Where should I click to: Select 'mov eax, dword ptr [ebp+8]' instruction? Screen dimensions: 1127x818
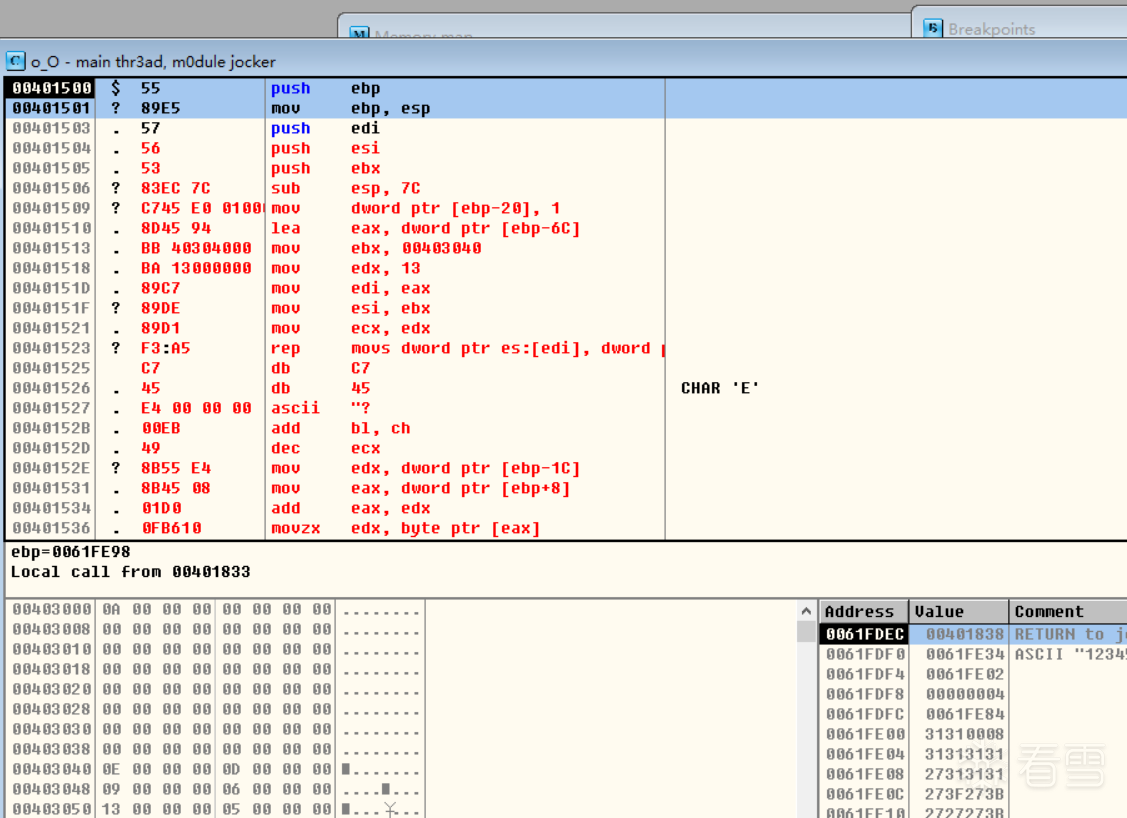(420, 489)
